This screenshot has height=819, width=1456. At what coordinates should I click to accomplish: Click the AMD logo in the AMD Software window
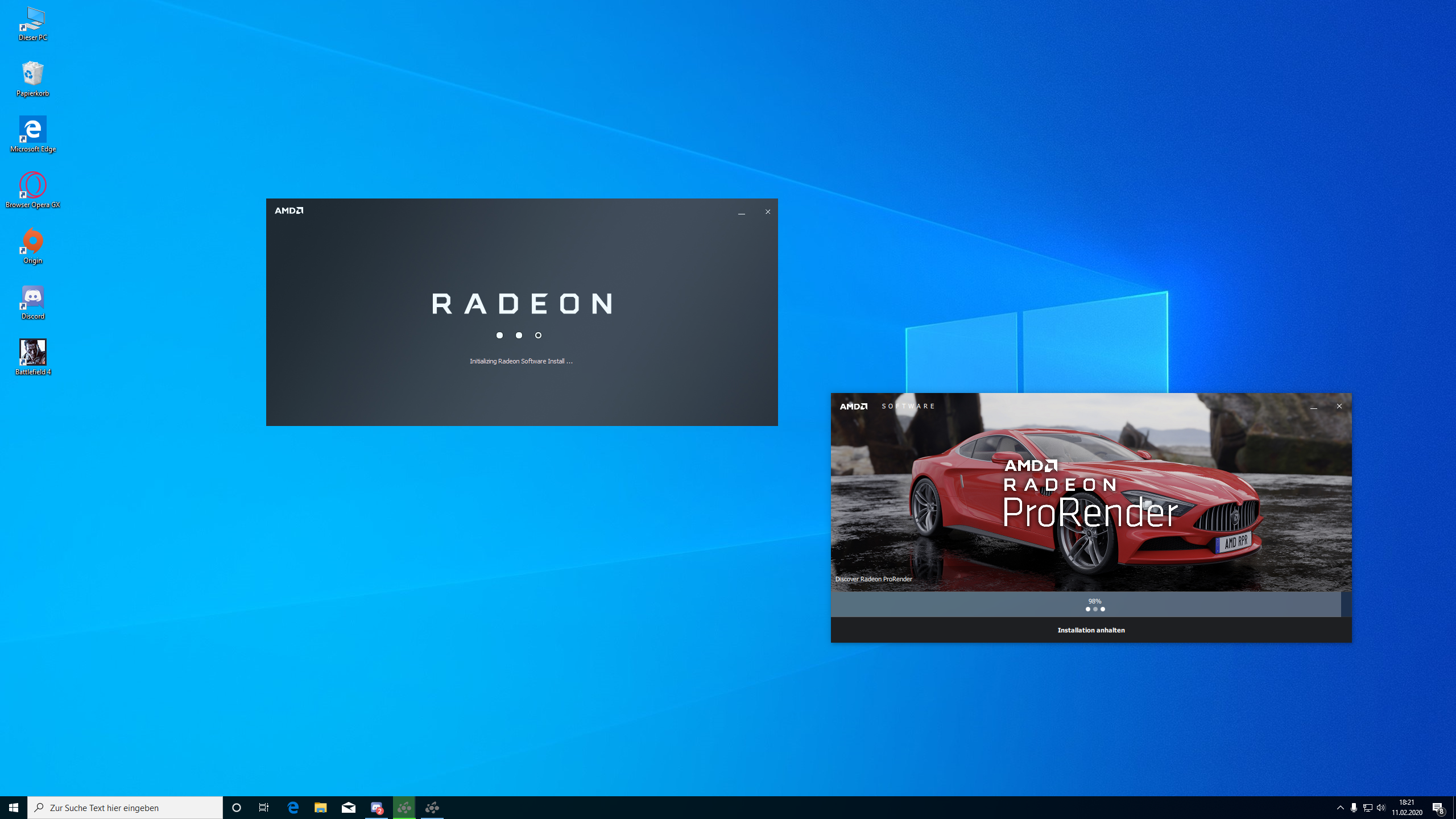[x=854, y=406]
